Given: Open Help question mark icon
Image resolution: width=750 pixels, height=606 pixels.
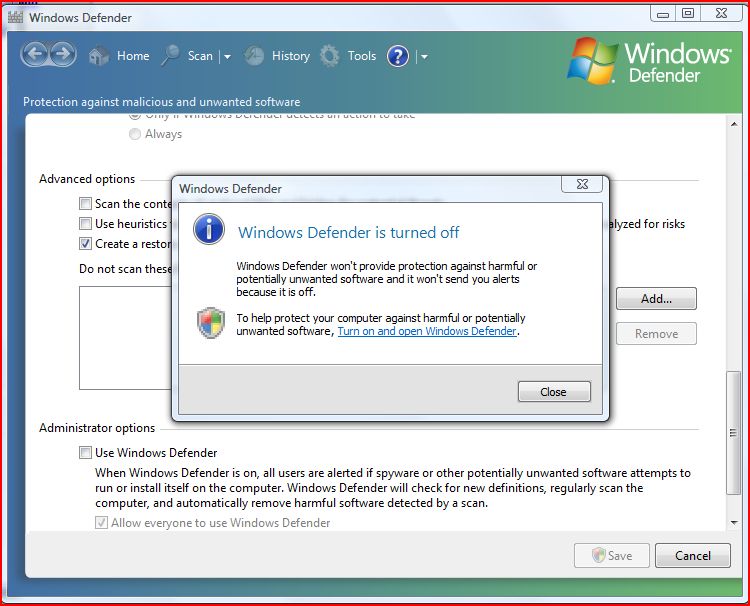Looking at the screenshot, I should (398, 56).
